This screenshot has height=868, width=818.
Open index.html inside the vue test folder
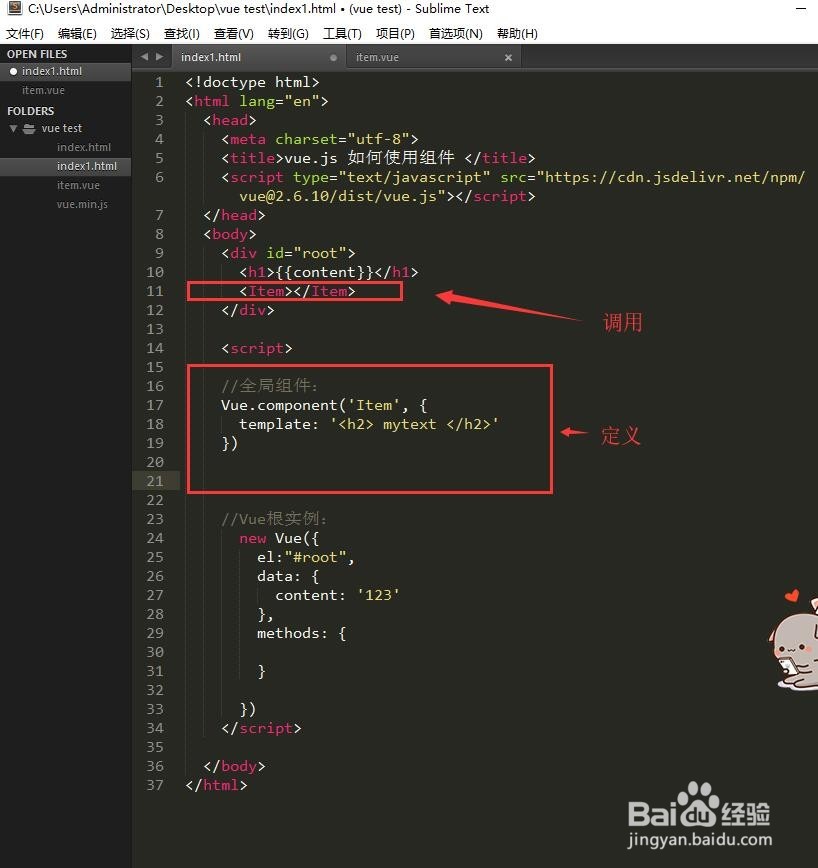[x=84, y=147]
